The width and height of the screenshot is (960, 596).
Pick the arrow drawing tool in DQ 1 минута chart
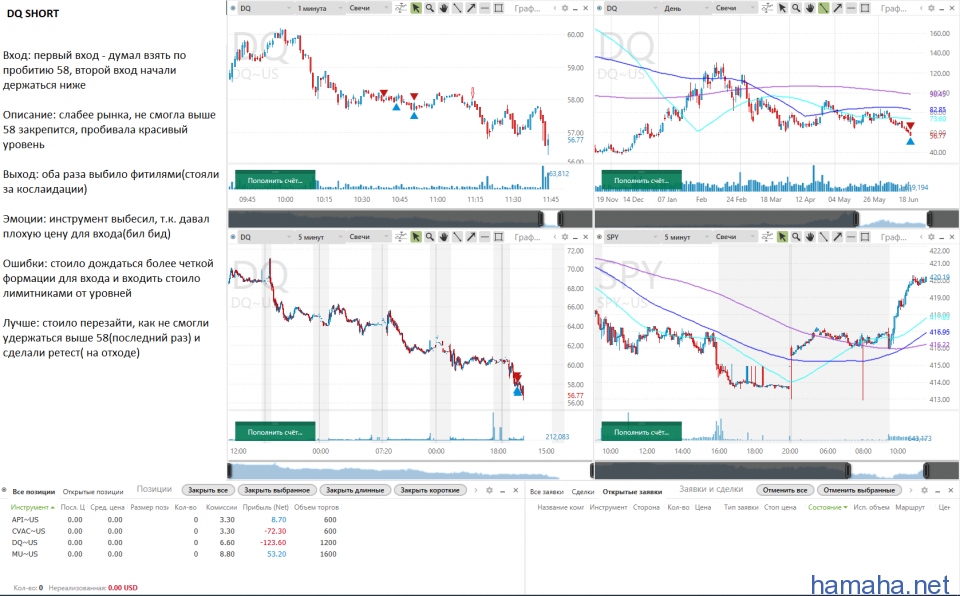(x=471, y=8)
